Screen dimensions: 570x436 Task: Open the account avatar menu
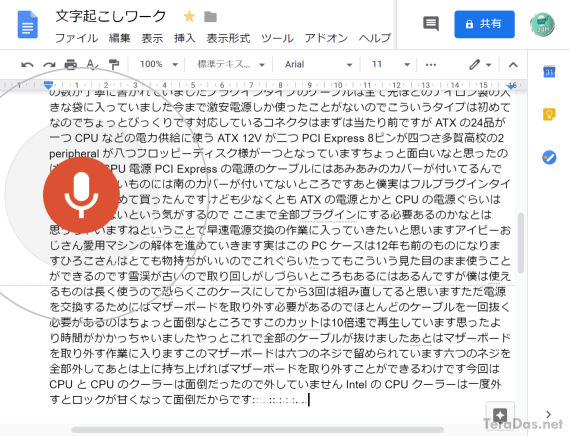542,25
